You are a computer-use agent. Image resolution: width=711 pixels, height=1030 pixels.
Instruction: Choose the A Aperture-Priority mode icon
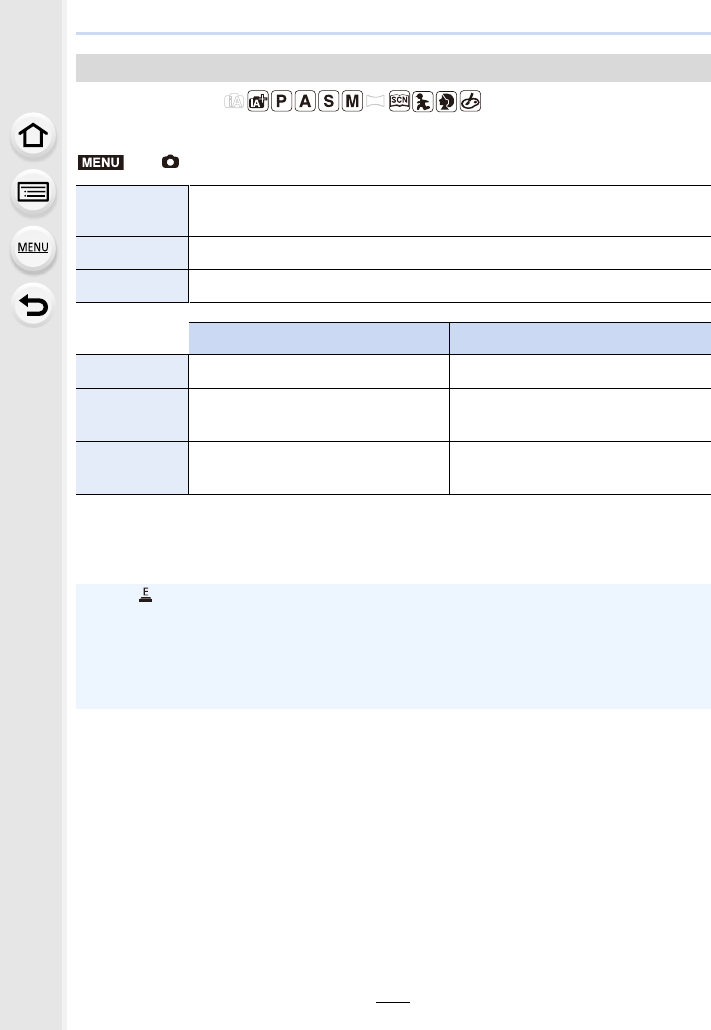(305, 101)
